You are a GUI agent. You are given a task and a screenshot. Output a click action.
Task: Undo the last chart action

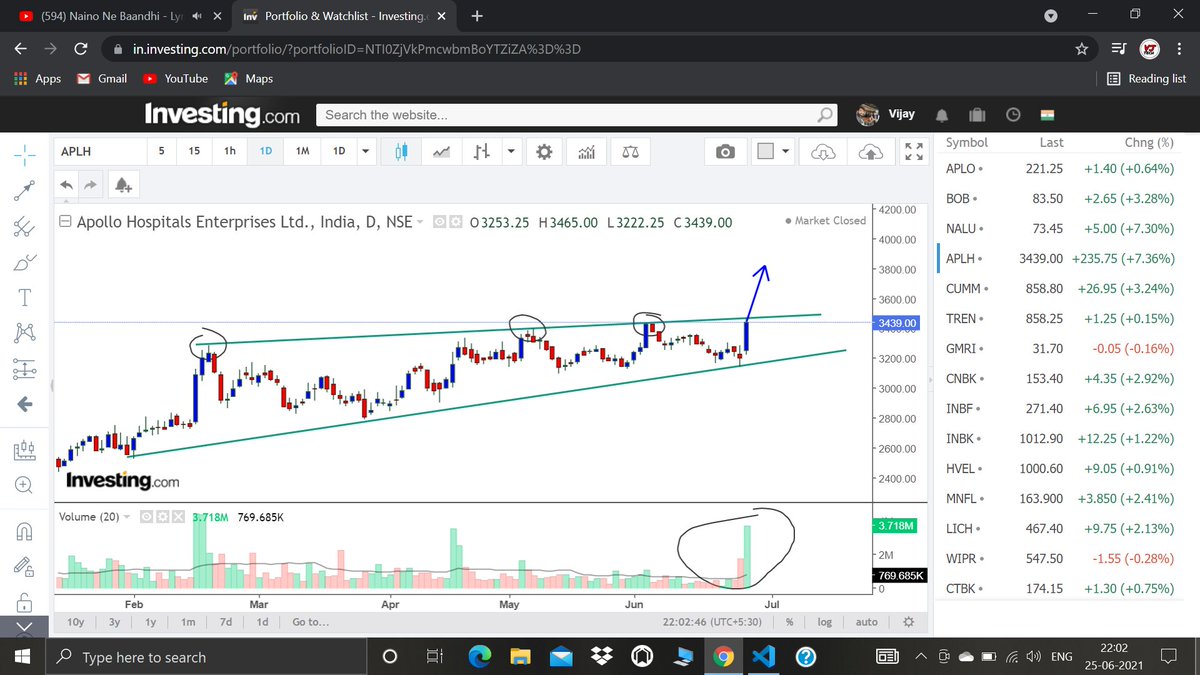67,185
